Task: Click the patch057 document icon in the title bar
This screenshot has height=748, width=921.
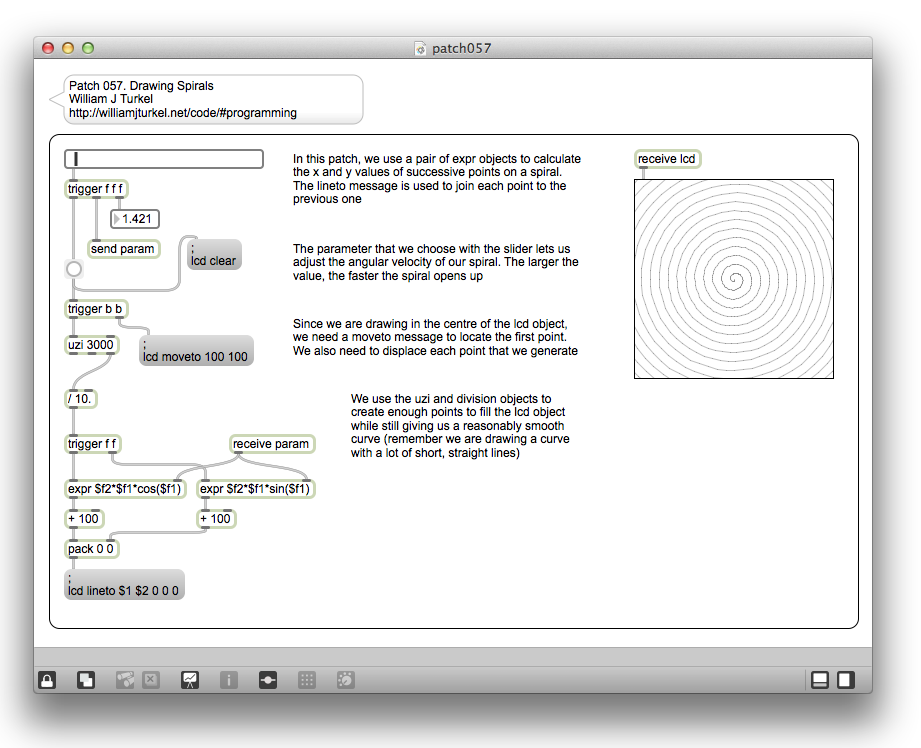Action: click(x=421, y=48)
